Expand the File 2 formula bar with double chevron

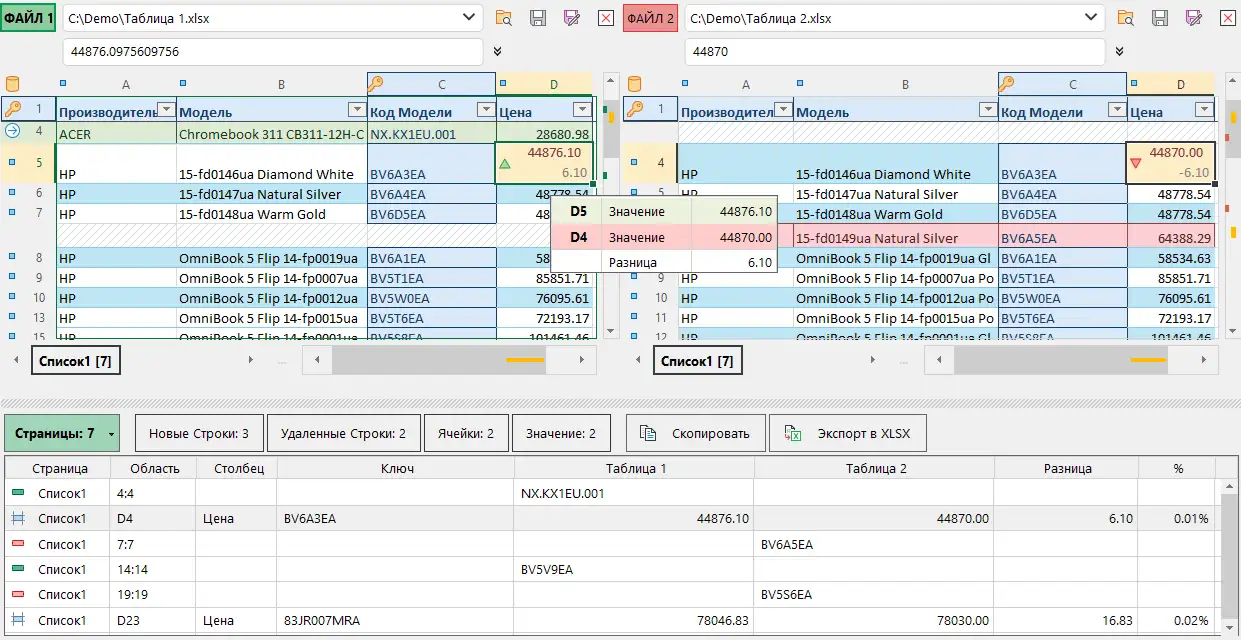tap(1119, 51)
